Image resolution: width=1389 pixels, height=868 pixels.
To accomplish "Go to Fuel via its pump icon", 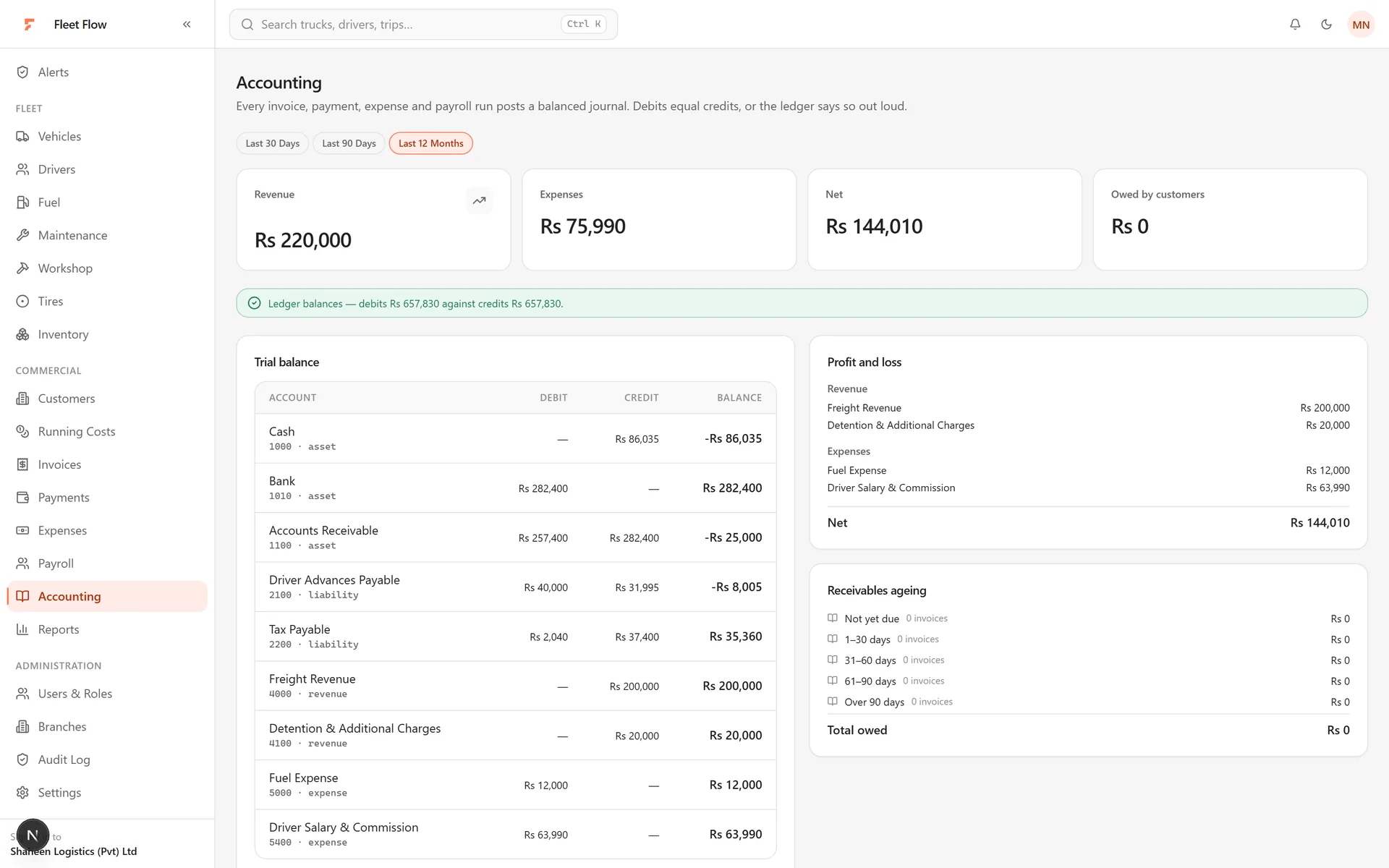I will pos(23,203).
